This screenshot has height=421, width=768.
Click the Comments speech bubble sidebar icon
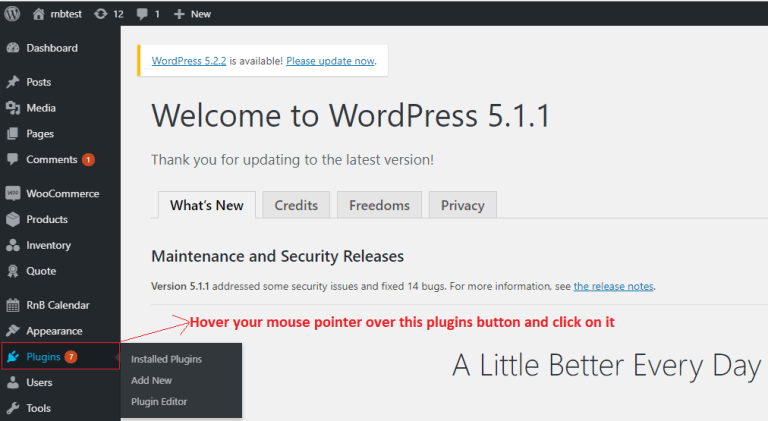(13, 159)
